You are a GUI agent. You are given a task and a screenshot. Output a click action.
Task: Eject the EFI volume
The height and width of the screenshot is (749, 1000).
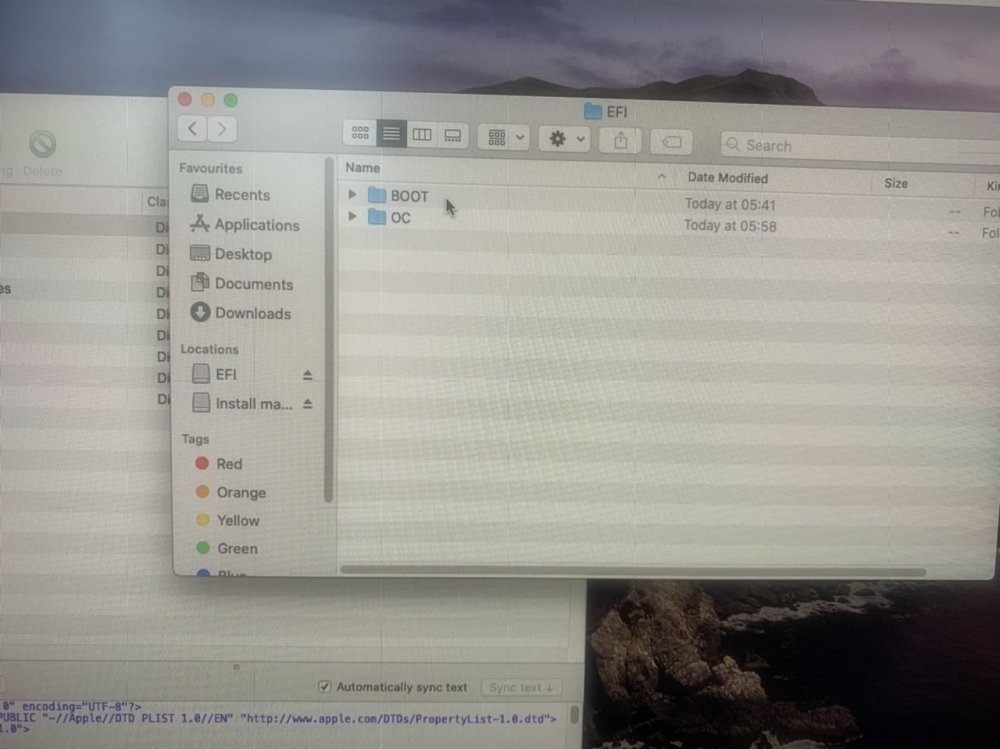click(307, 375)
